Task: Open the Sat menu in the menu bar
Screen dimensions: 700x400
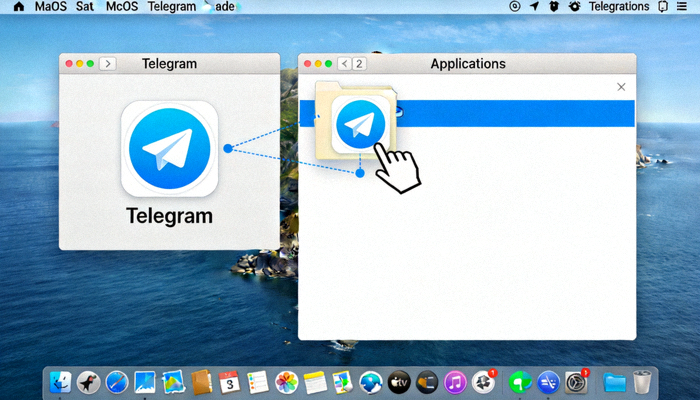Action: click(85, 7)
